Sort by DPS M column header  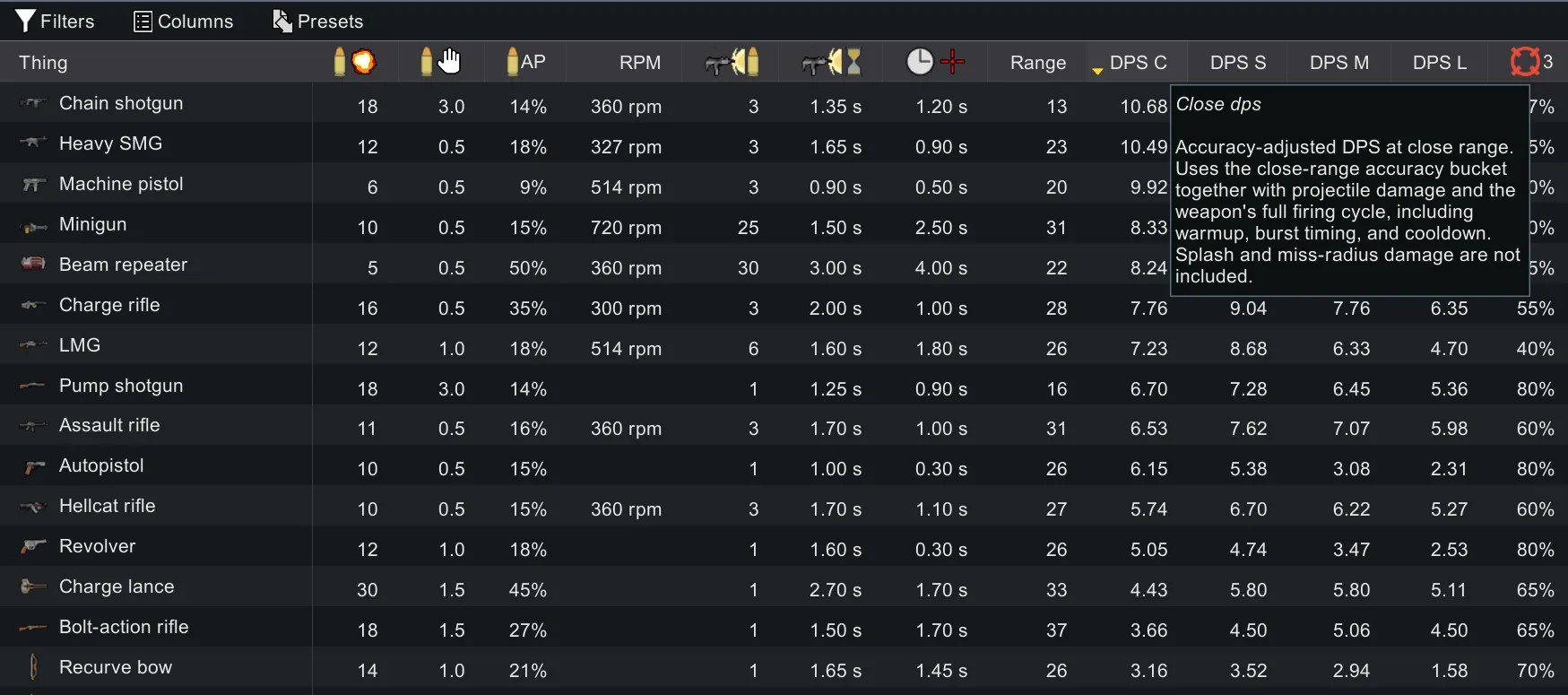pos(1338,63)
